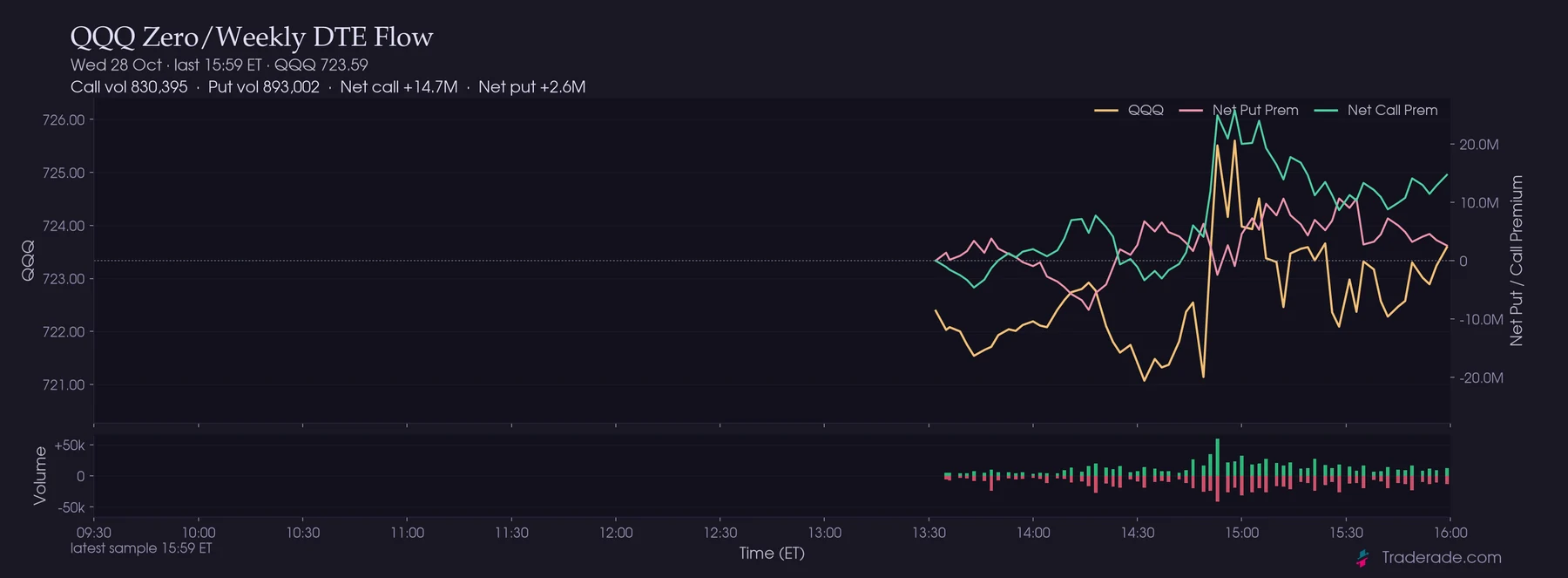Click the 723.00 price axis label
This screenshot has height=578, width=1568.
[x=64, y=279]
